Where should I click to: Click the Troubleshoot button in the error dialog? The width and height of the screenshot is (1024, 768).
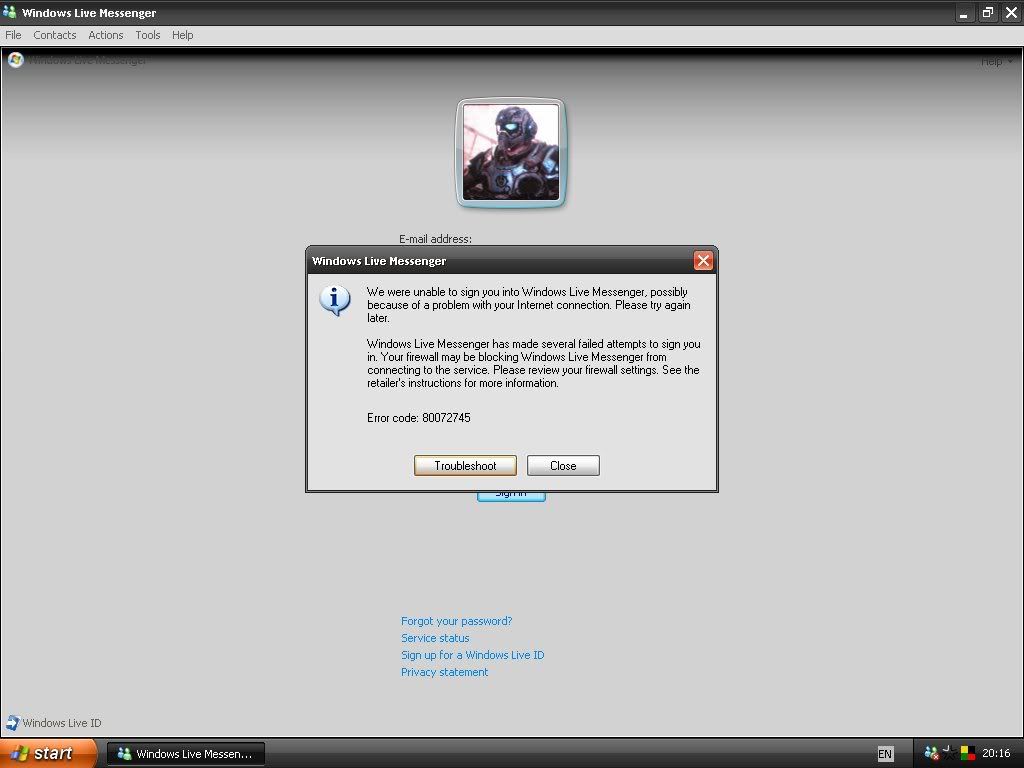click(x=465, y=466)
